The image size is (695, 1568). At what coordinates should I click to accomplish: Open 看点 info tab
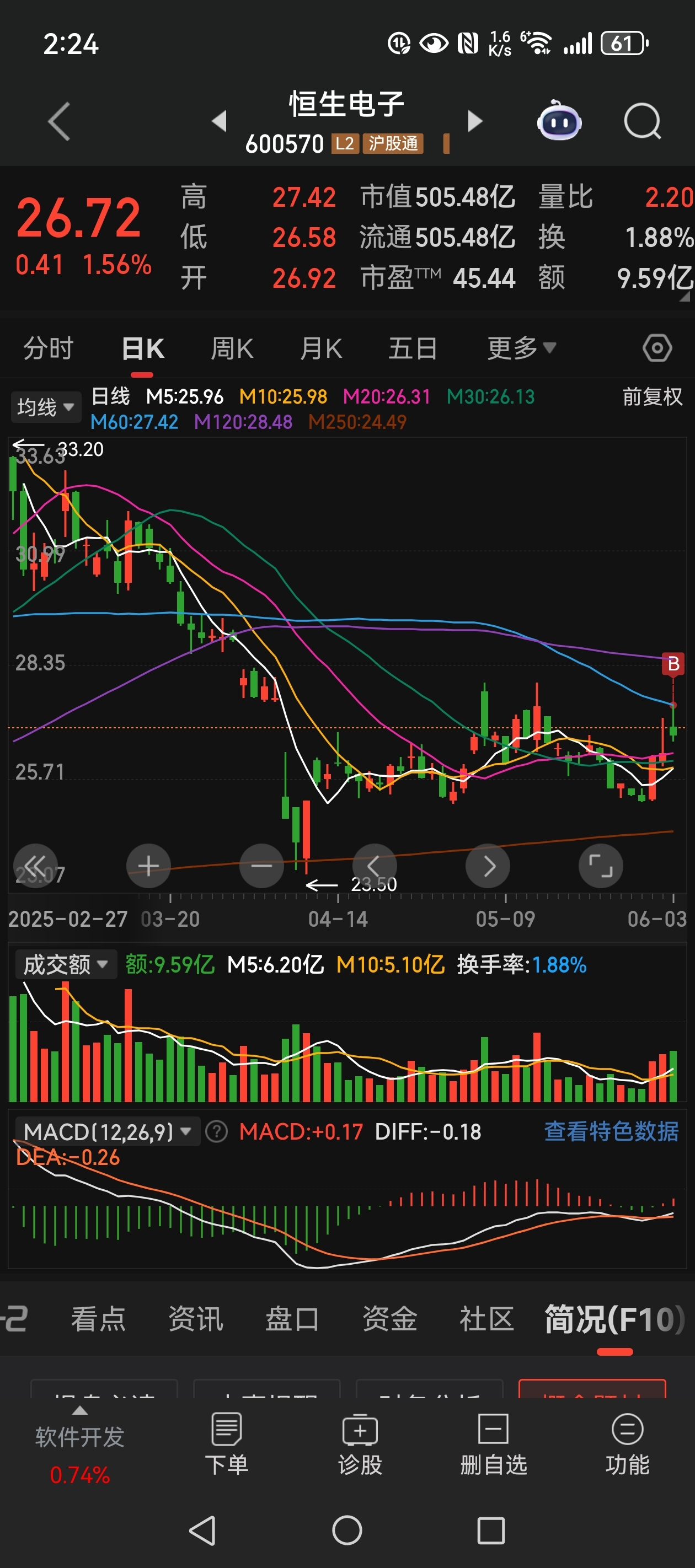coord(98,1319)
